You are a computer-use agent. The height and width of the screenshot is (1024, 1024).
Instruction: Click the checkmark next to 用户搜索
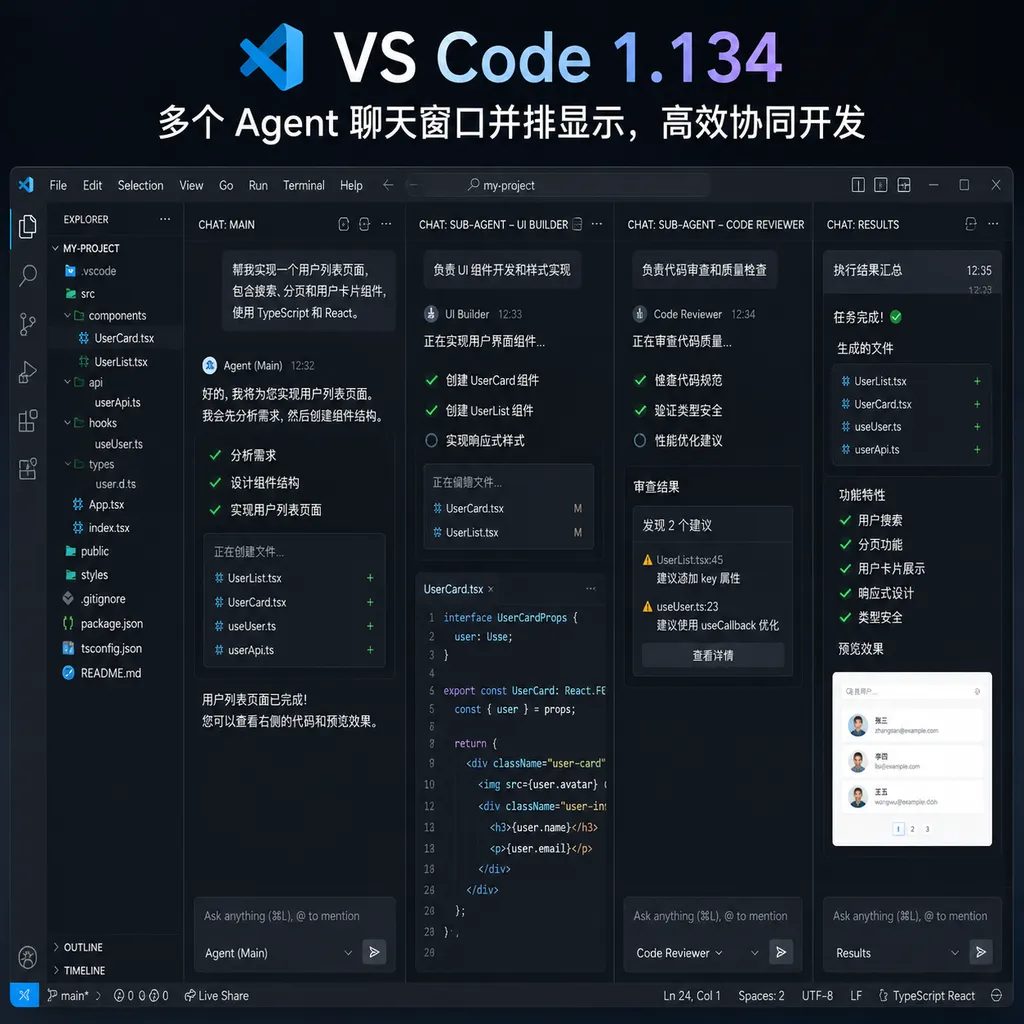845,520
